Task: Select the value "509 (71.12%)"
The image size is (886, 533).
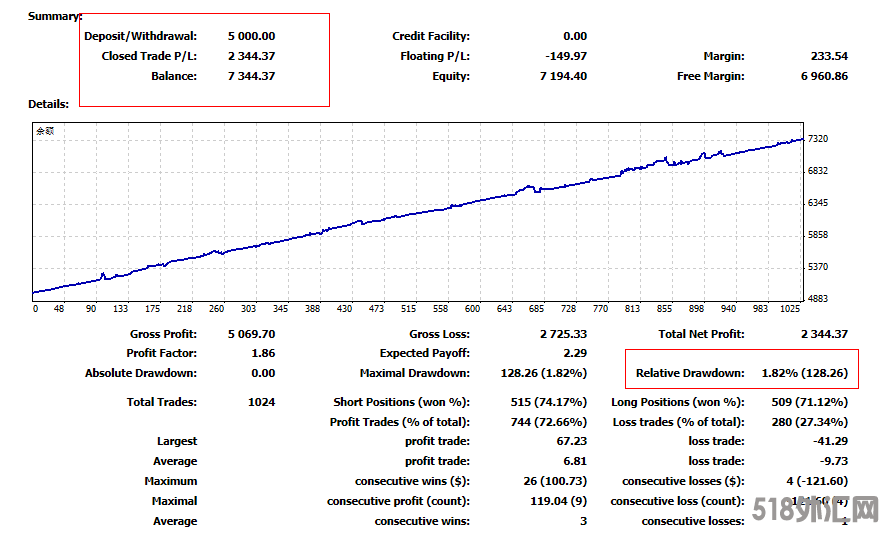Action: [x=810, y=402]
